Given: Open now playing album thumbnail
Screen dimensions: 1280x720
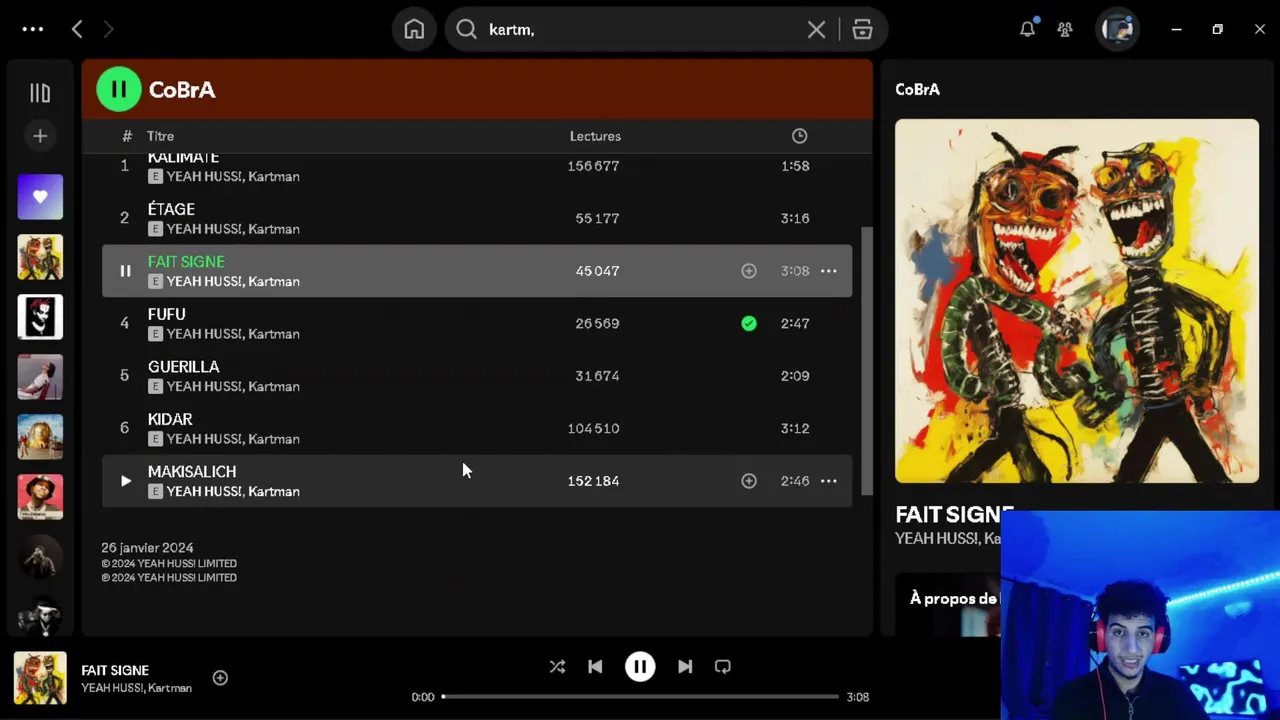Looking at the screenshot, I should coord(40,678).
